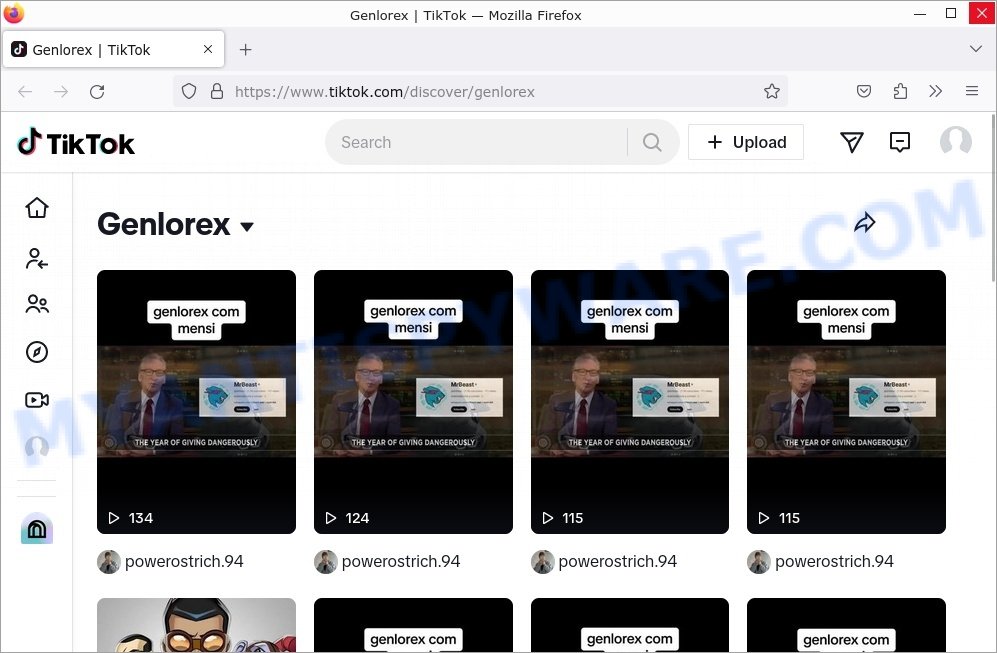Go to Home in TikTok sidebar
The width and height of the screenshot is (997, 653).
(37, 207)
